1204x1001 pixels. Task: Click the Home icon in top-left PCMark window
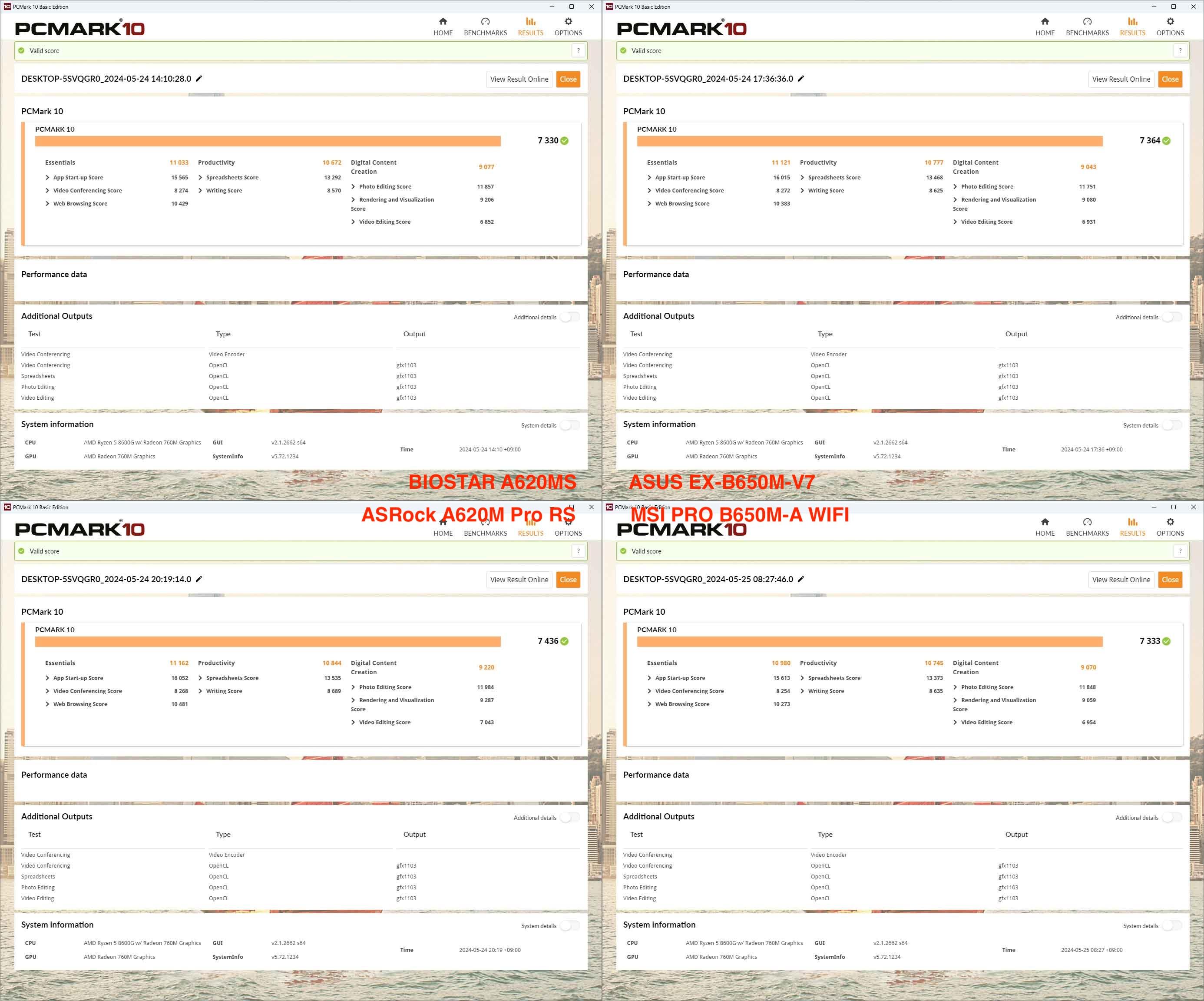443,22
